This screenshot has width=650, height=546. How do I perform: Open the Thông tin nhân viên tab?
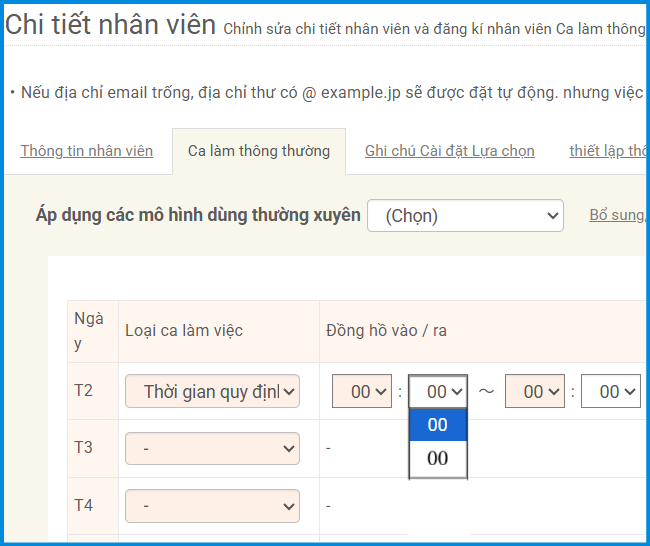pyautogui.click(x=87, y=151)
